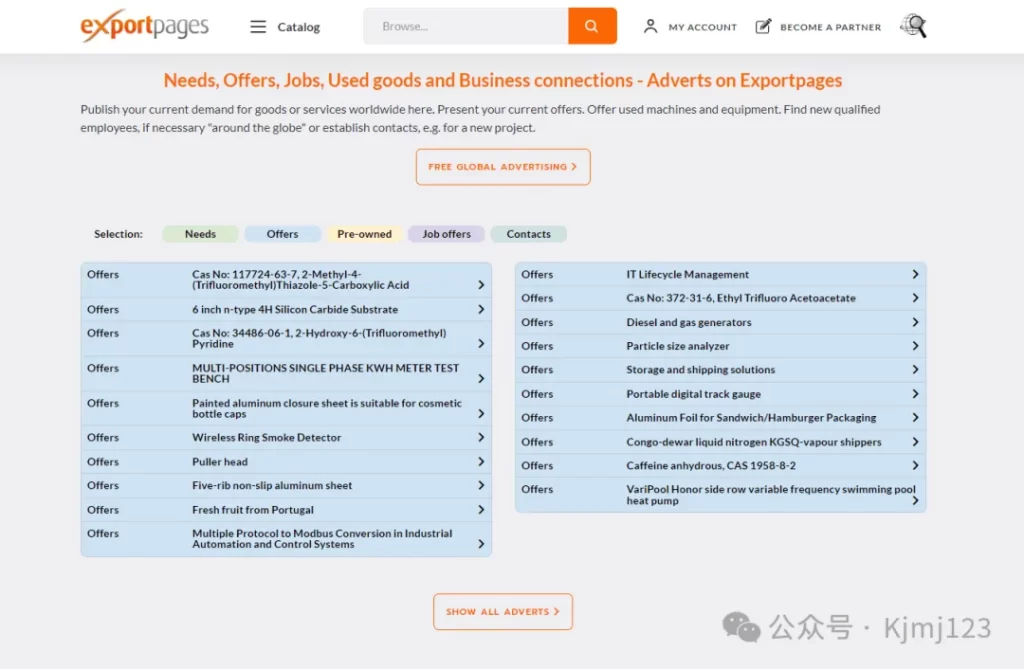
Task: Select the Job offers filter tab
Action: point(446,234)
